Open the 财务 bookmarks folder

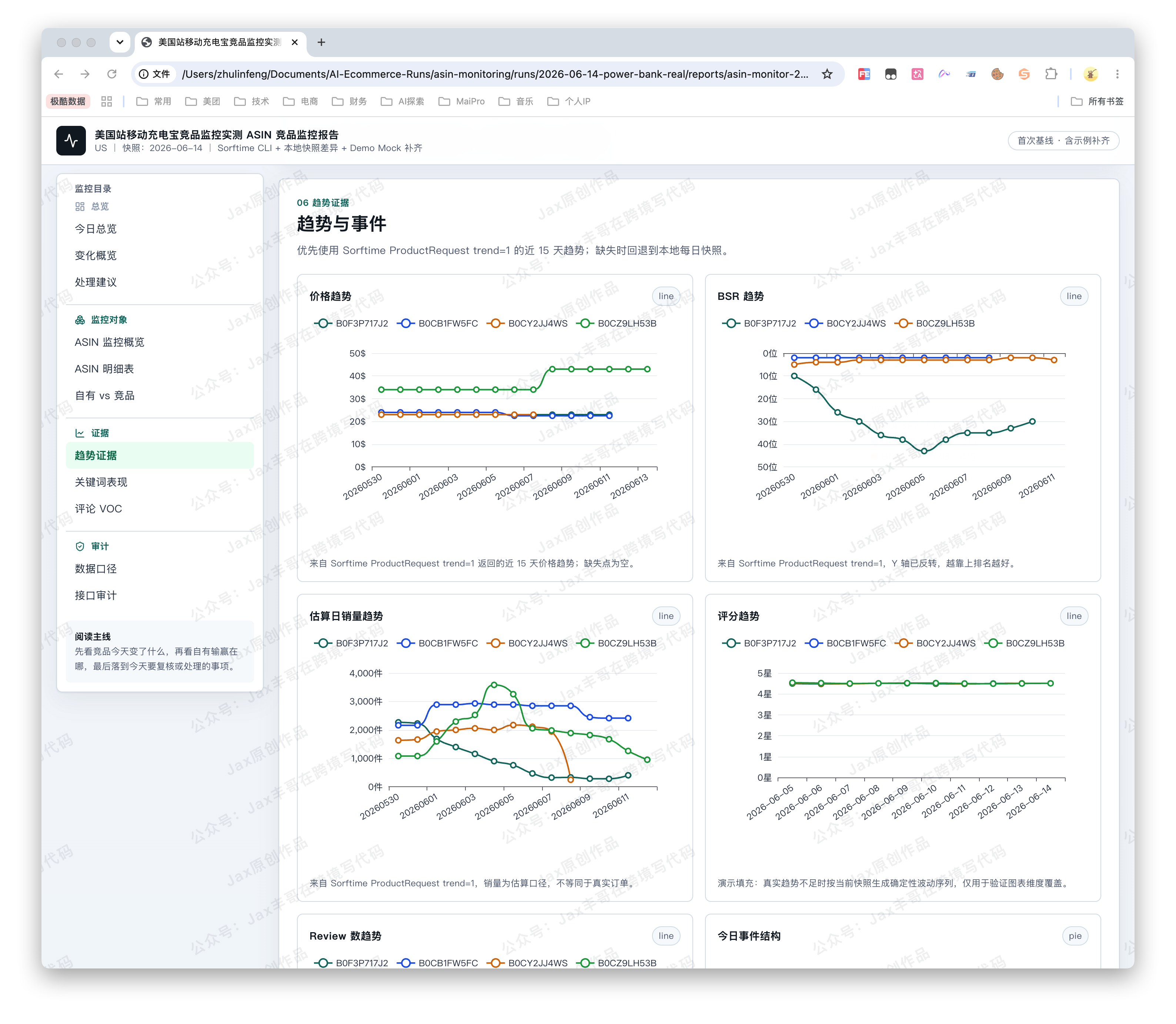[349, 101]
